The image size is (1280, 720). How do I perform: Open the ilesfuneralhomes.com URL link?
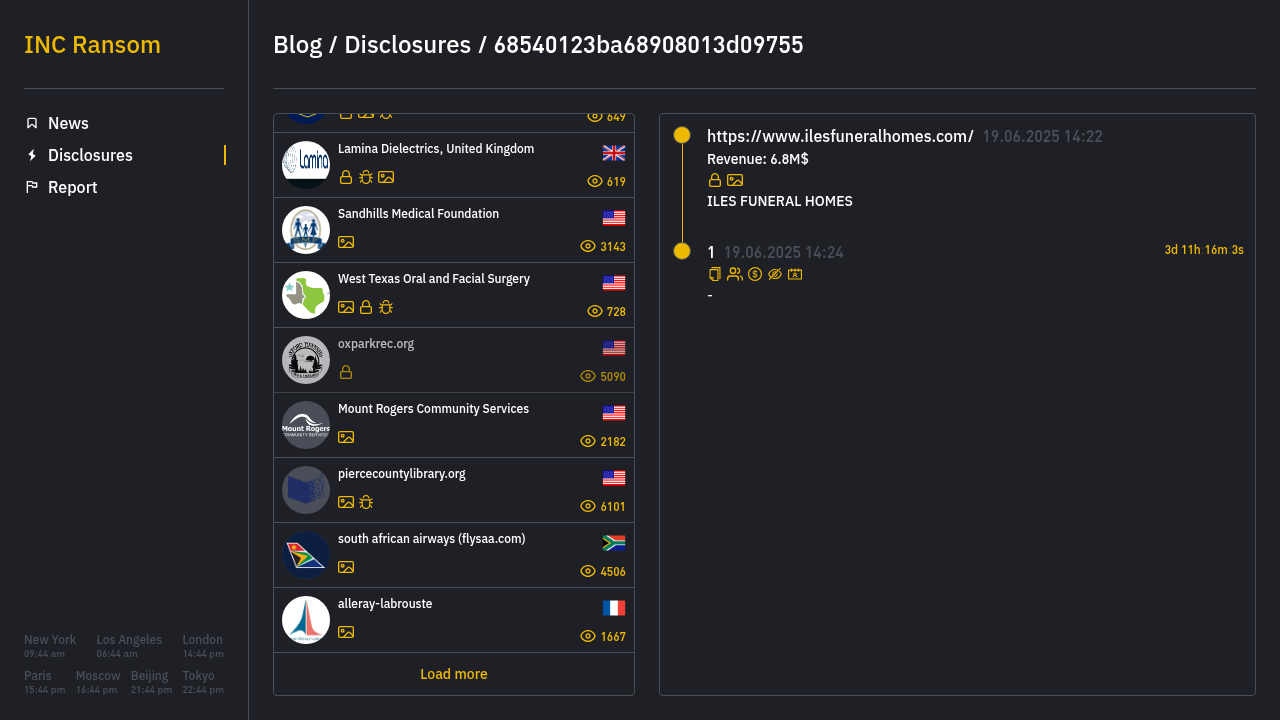pos(840,136)
